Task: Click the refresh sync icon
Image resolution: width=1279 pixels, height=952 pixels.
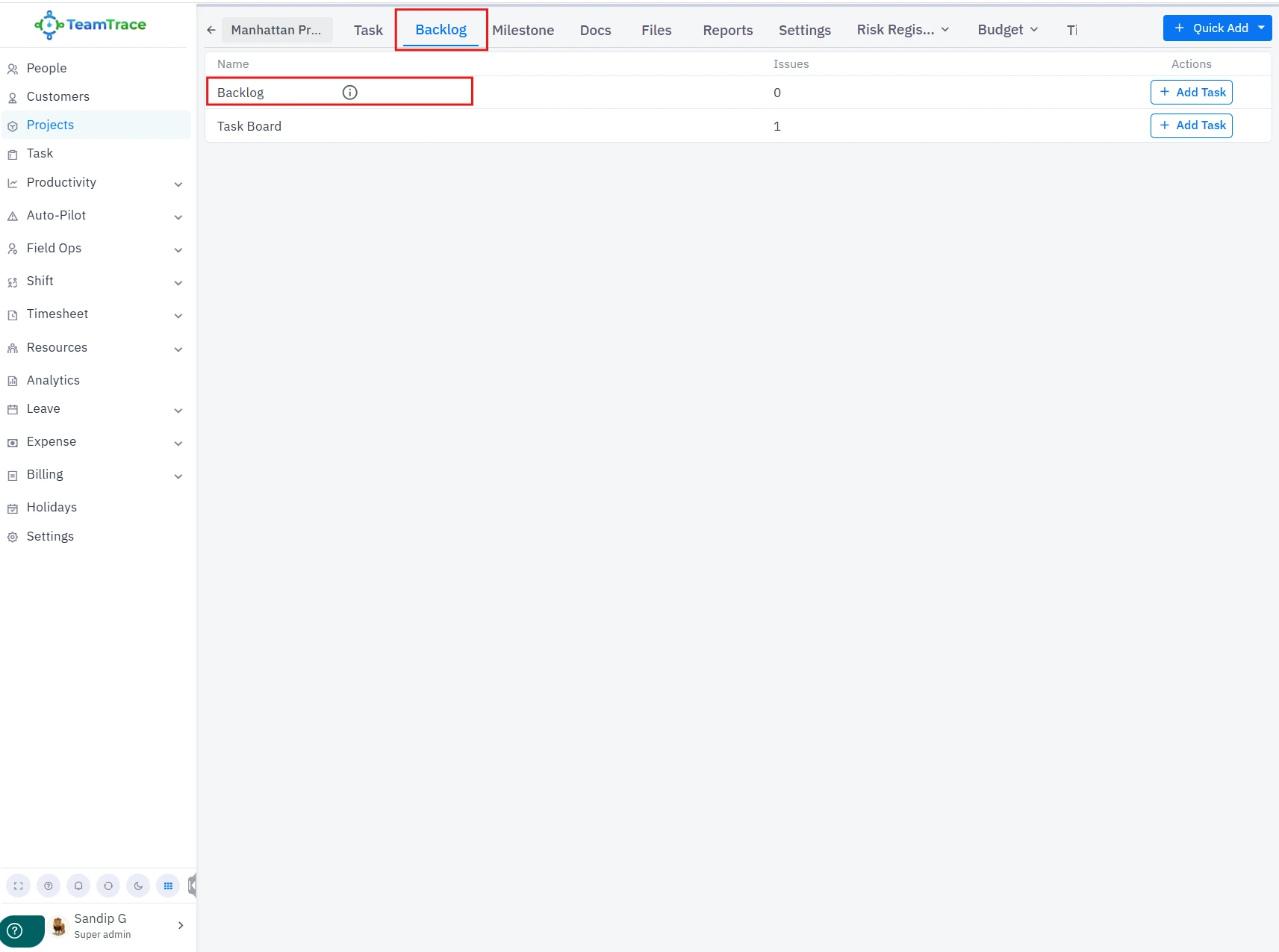Action: click(108, 886)
